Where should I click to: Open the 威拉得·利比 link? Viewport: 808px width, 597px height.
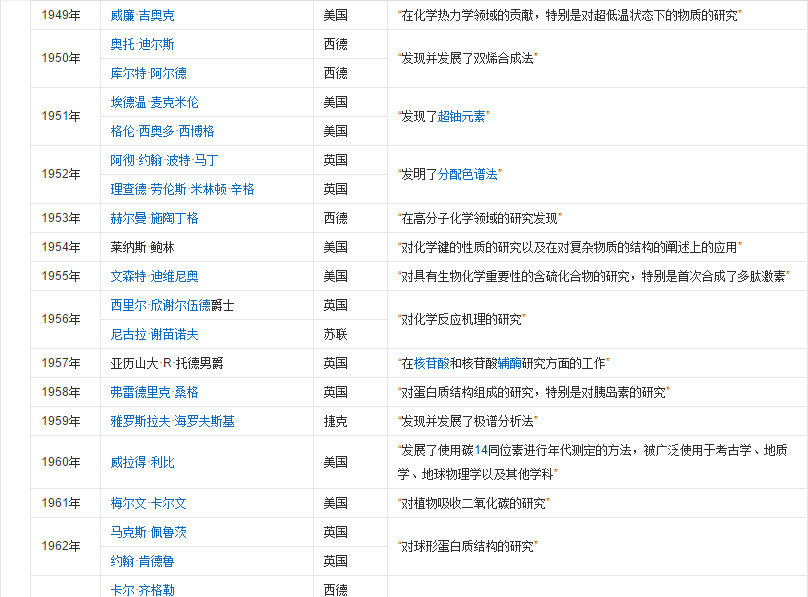142,462
